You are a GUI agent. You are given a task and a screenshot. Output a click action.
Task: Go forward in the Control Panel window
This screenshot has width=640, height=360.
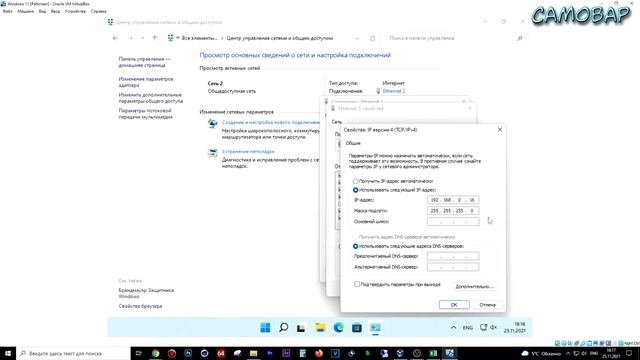130,38
